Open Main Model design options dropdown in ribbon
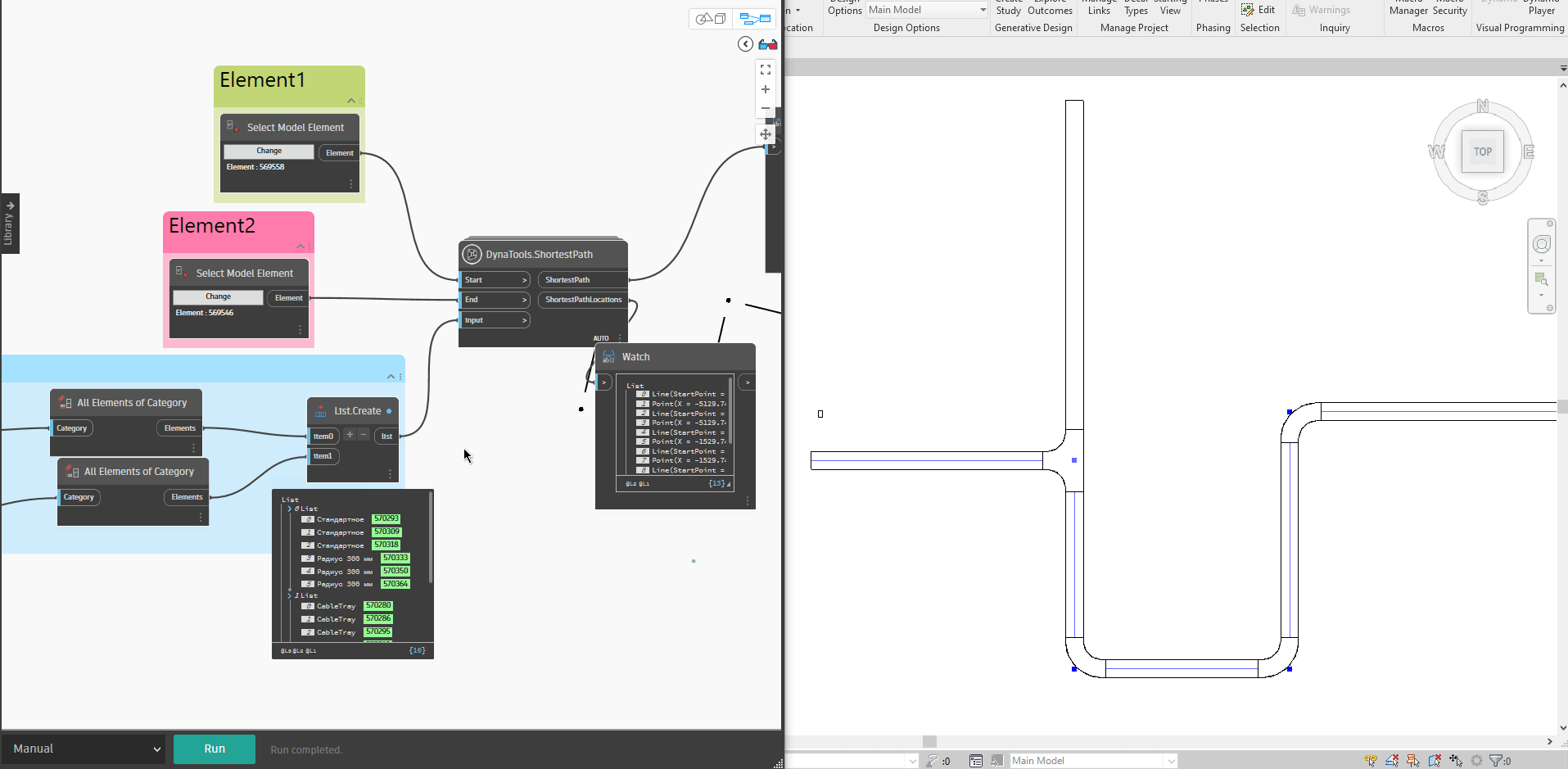 [x=927, y=10]
